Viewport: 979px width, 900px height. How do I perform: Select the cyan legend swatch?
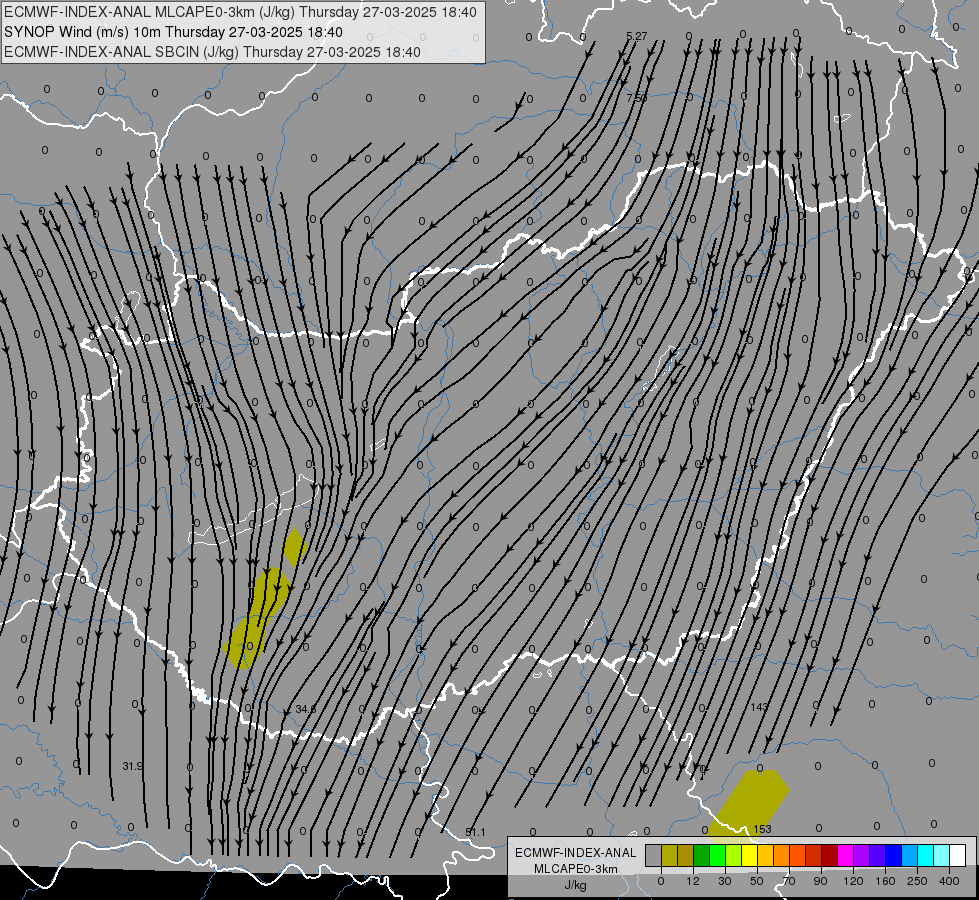click(926, 855)
